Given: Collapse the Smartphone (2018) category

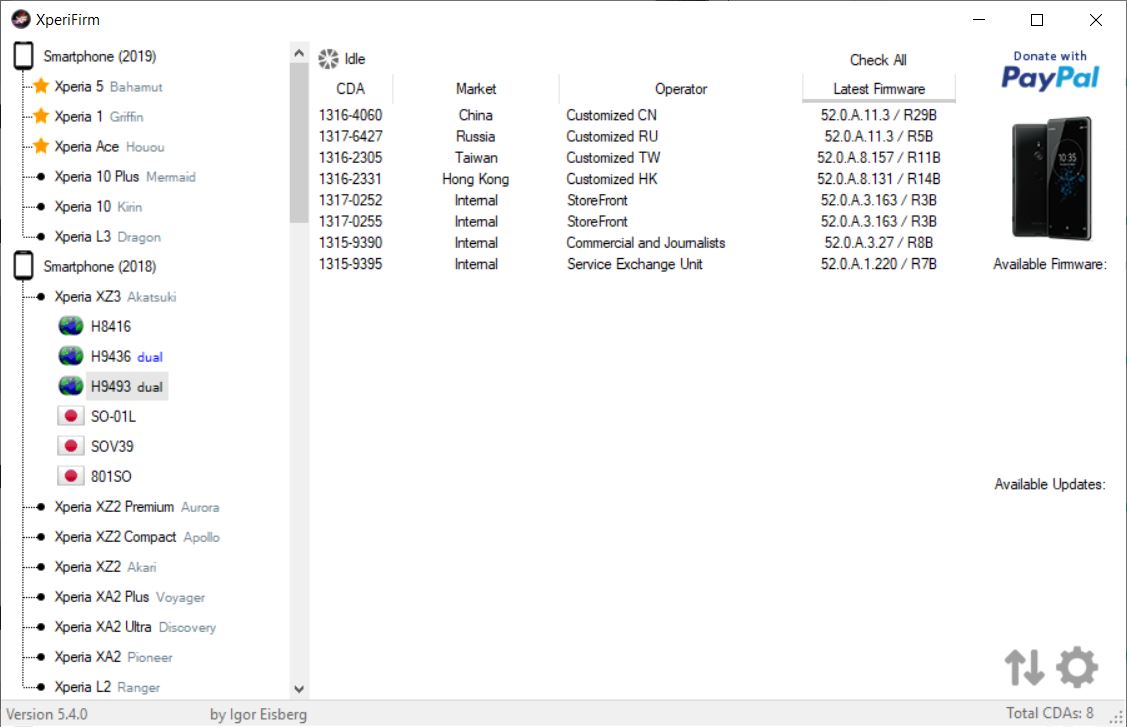Looking at the screenshot, I should [23, 267].
